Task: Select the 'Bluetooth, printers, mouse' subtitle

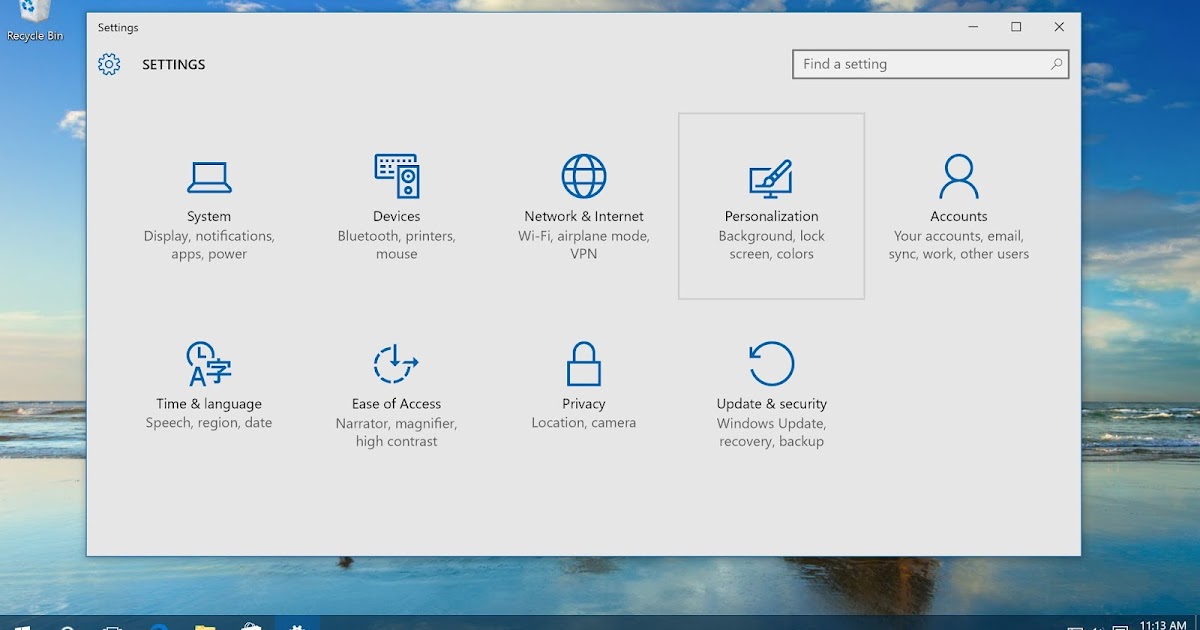Action: click(397, 244)
